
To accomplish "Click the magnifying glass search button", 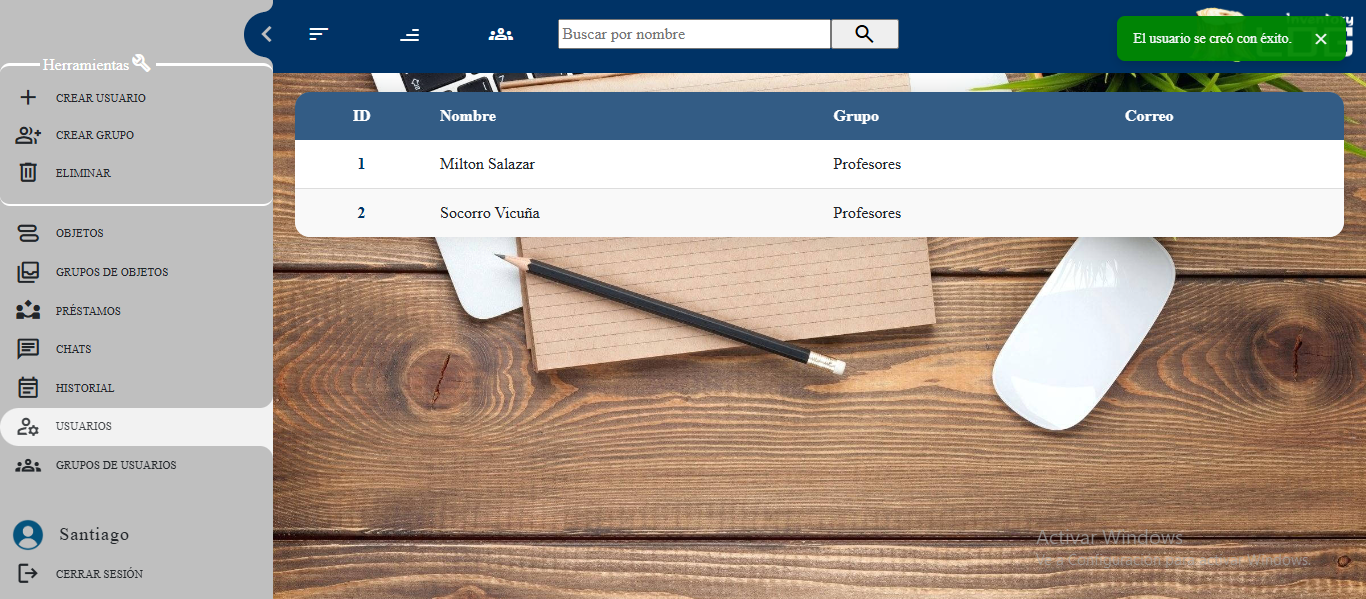I will pyautogui.click(x=864, y=34).
